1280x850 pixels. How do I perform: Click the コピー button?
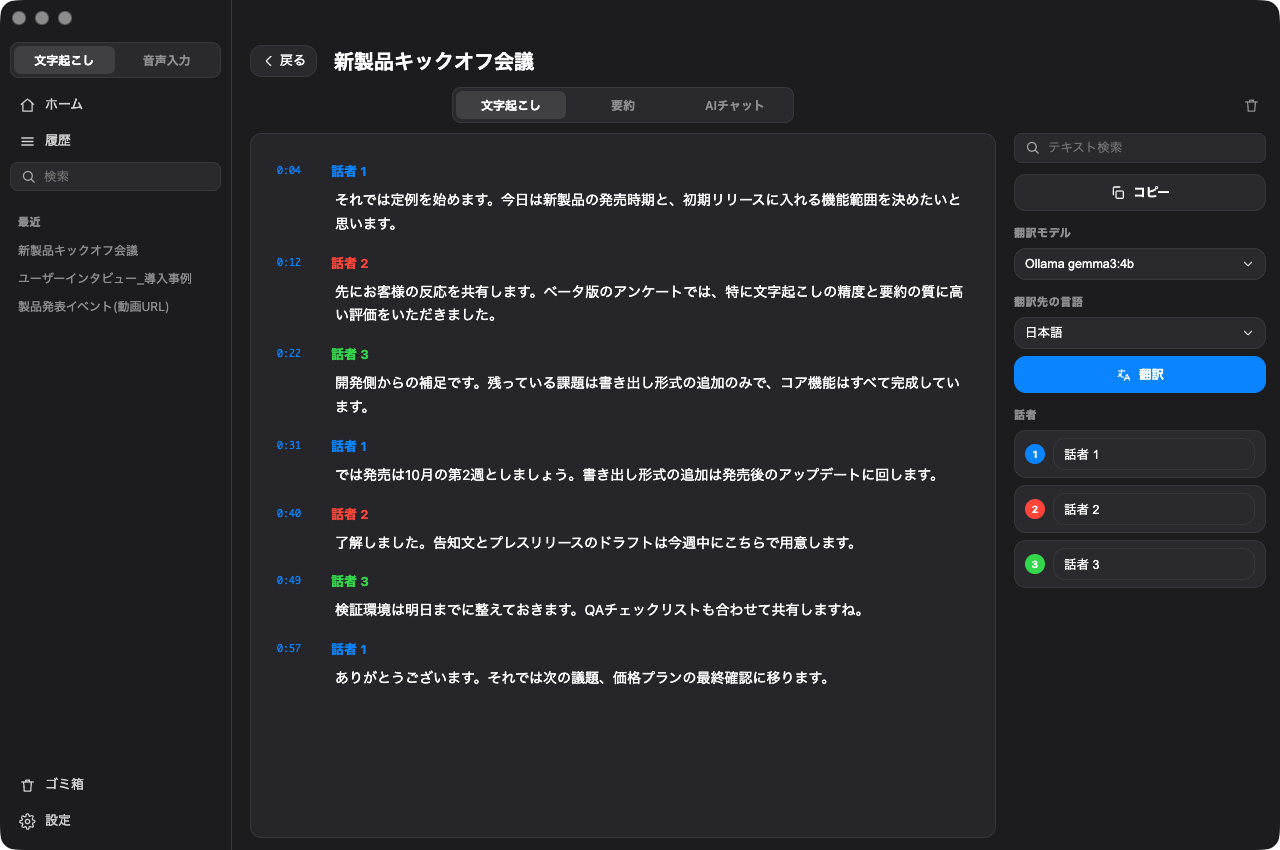(1140, 192)
